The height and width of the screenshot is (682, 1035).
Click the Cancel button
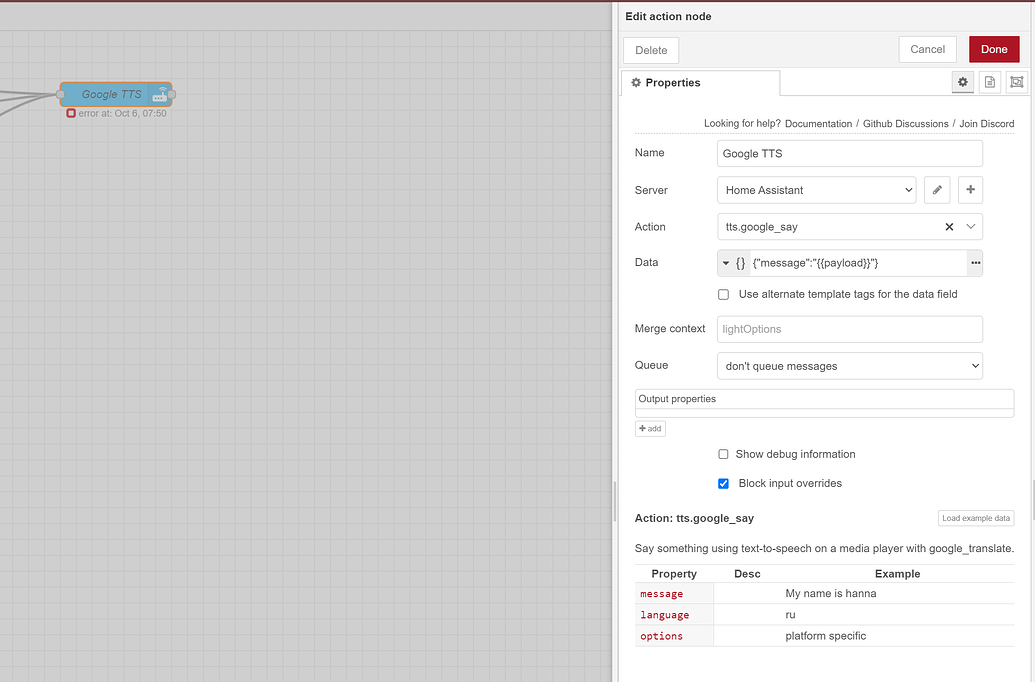click(x=927, y=50)
